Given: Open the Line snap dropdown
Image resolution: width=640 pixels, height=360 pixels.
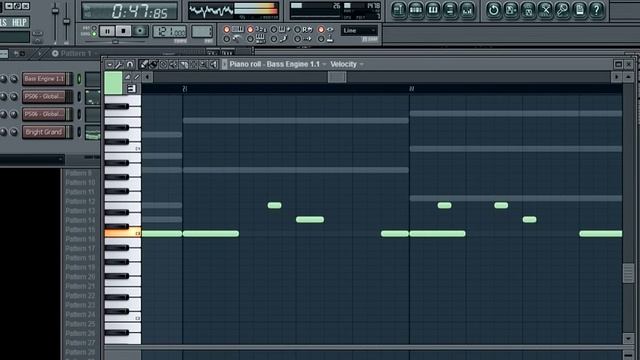Looking at the screenshot, I should (359, 31).
